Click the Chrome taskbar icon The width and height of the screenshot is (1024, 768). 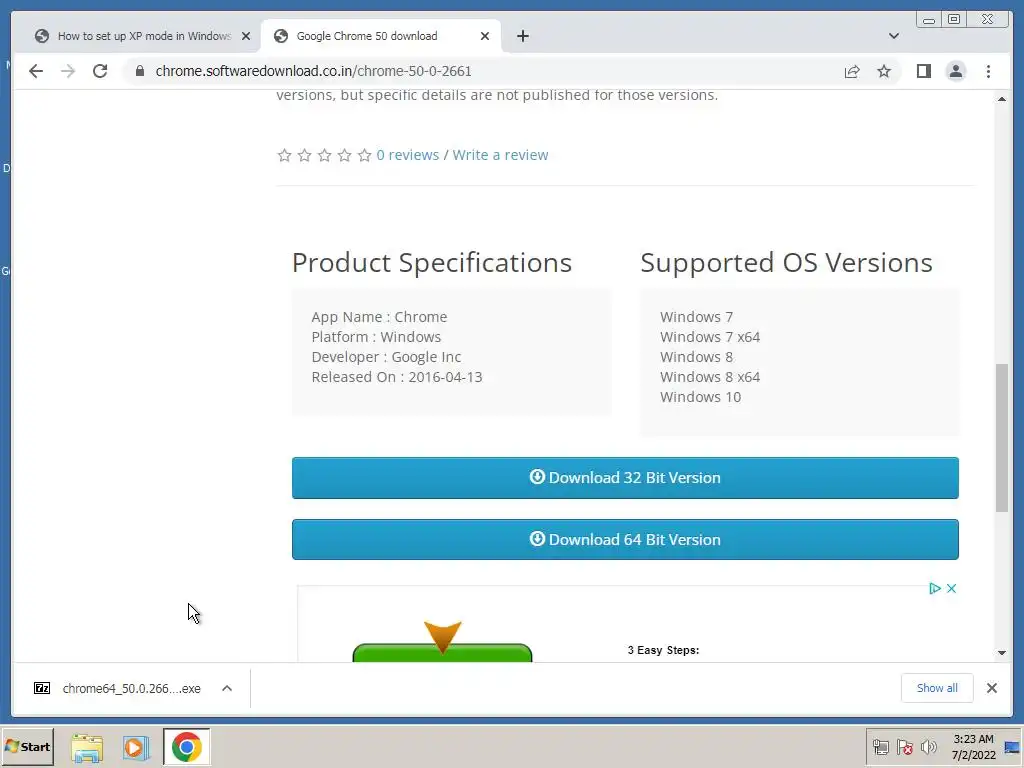click(187, 747)
